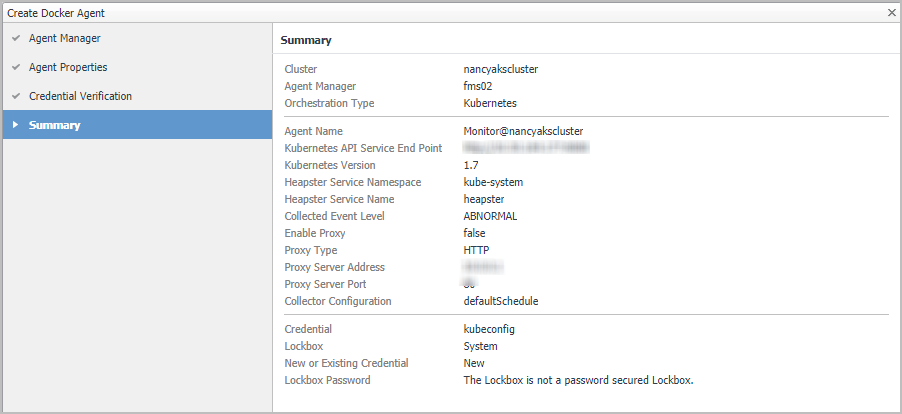The image size is (902, 414).
Task: Click the Kubernetes orchestration type value
Action: coord(490,104)
